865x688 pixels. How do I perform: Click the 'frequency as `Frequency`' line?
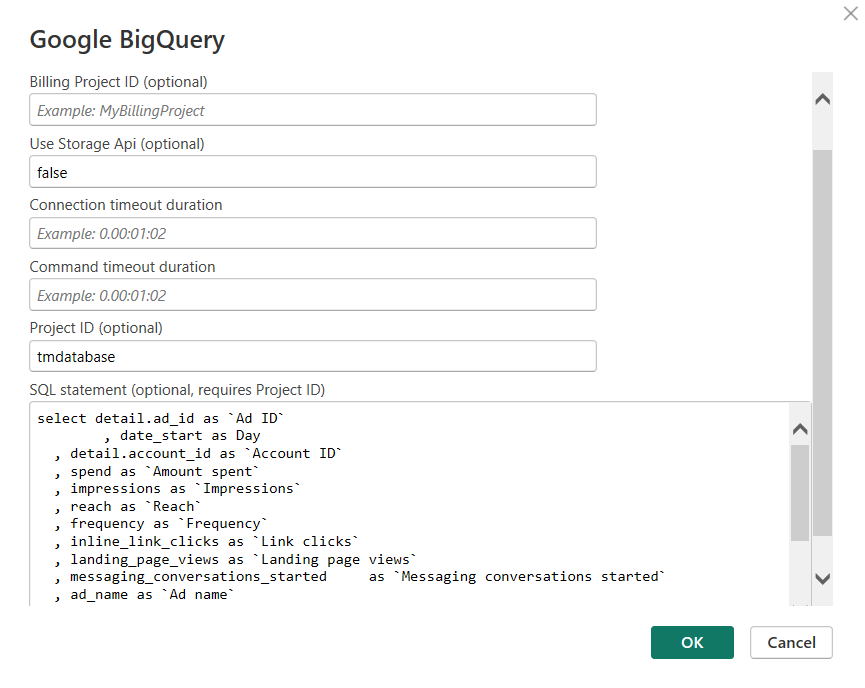click(161, 524)
